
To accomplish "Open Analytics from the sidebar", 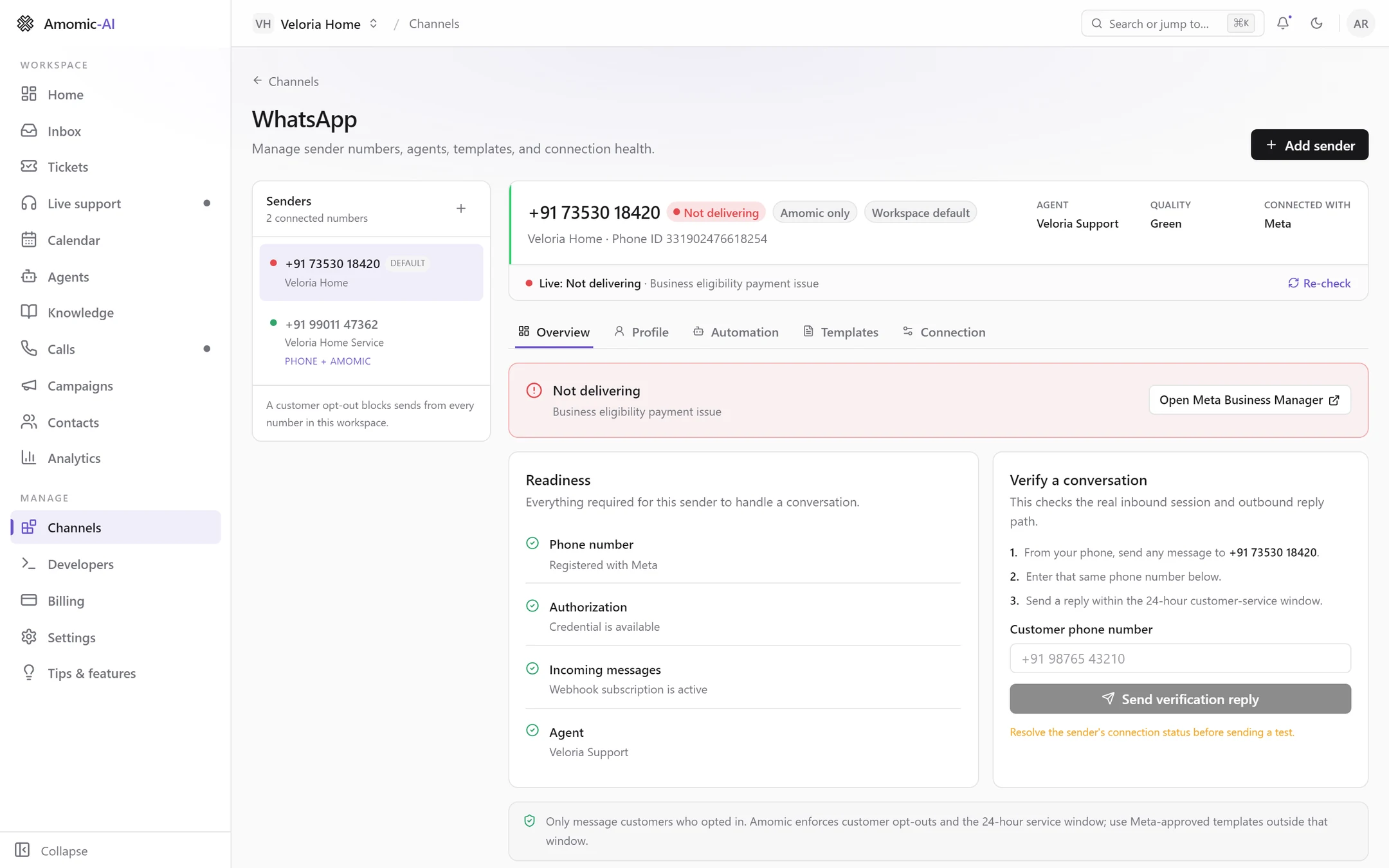I will (x=116, y=458).
